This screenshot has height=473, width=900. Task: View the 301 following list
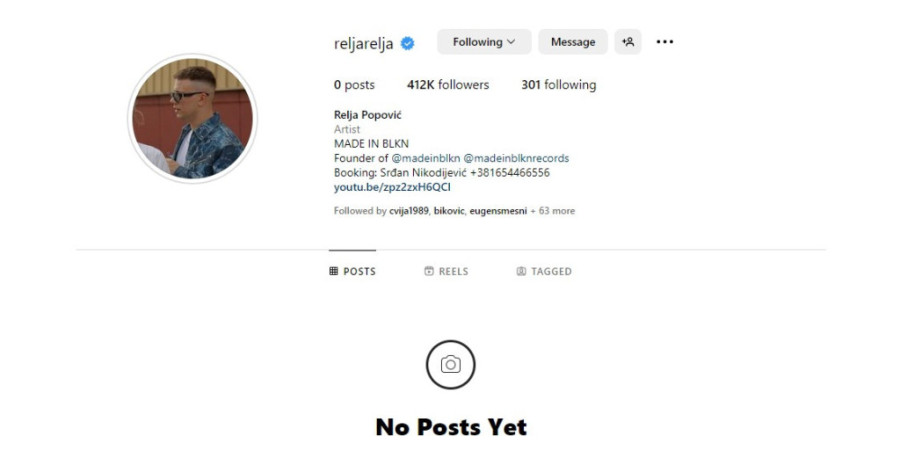click(558, 85)
